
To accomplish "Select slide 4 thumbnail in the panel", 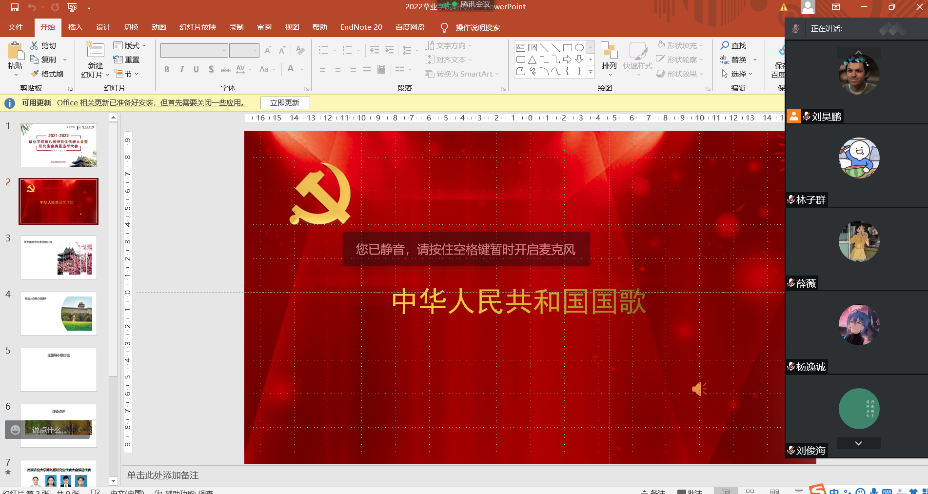I will point(58,313).
